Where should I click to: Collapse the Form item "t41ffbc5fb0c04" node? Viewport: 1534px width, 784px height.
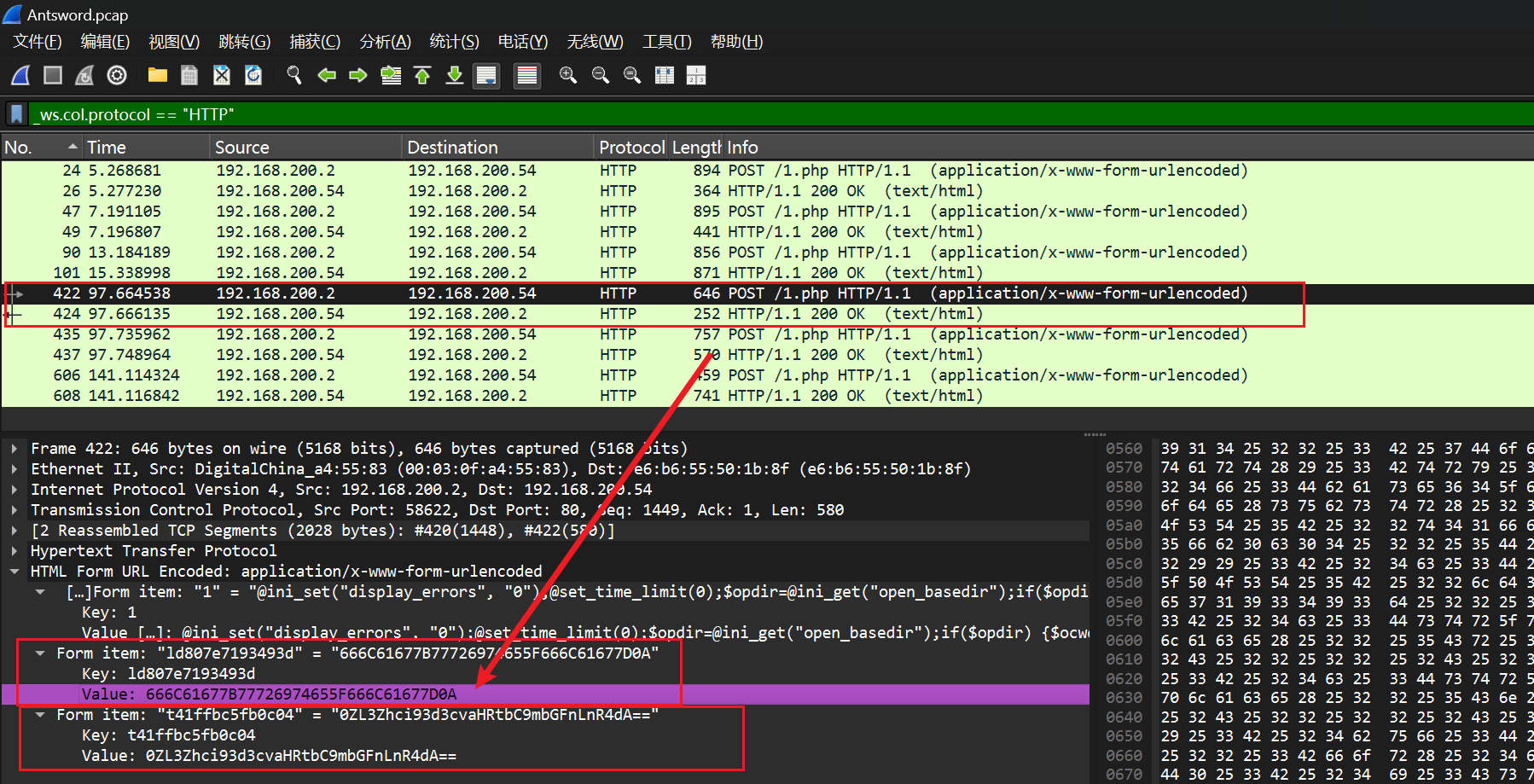pos(40,715)
